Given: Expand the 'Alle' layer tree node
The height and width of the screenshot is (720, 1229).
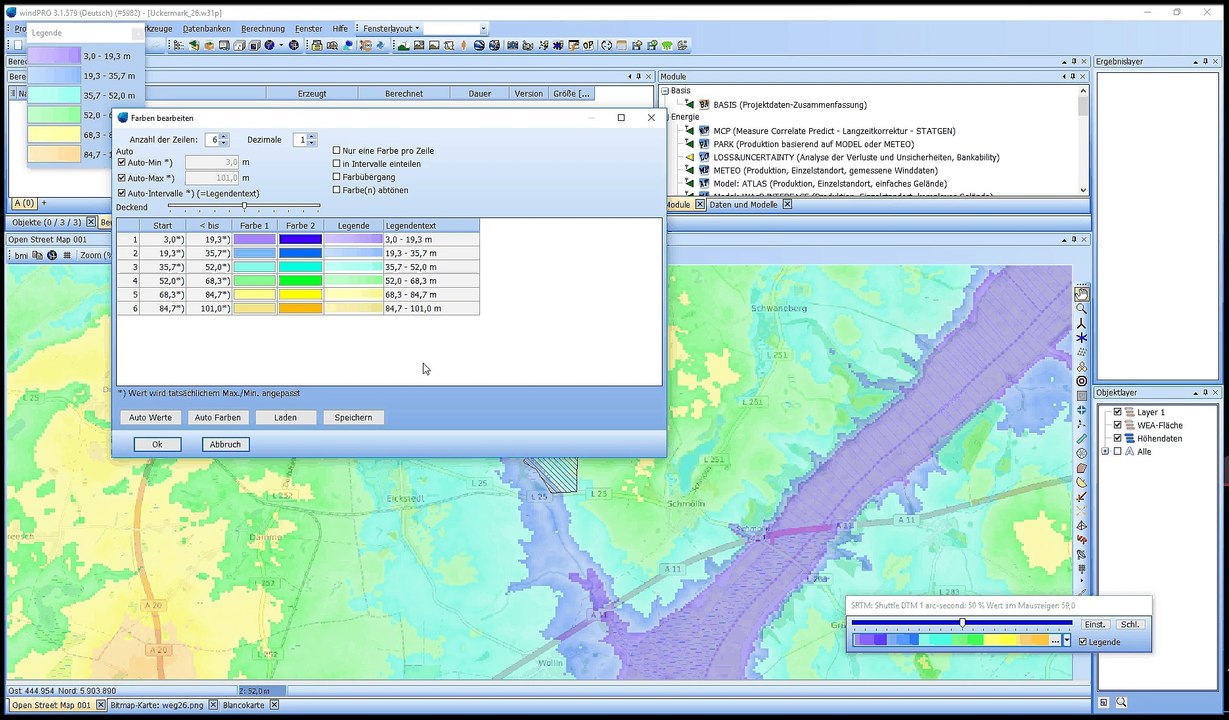Looking at the screenshot, I should point(1105,452).
